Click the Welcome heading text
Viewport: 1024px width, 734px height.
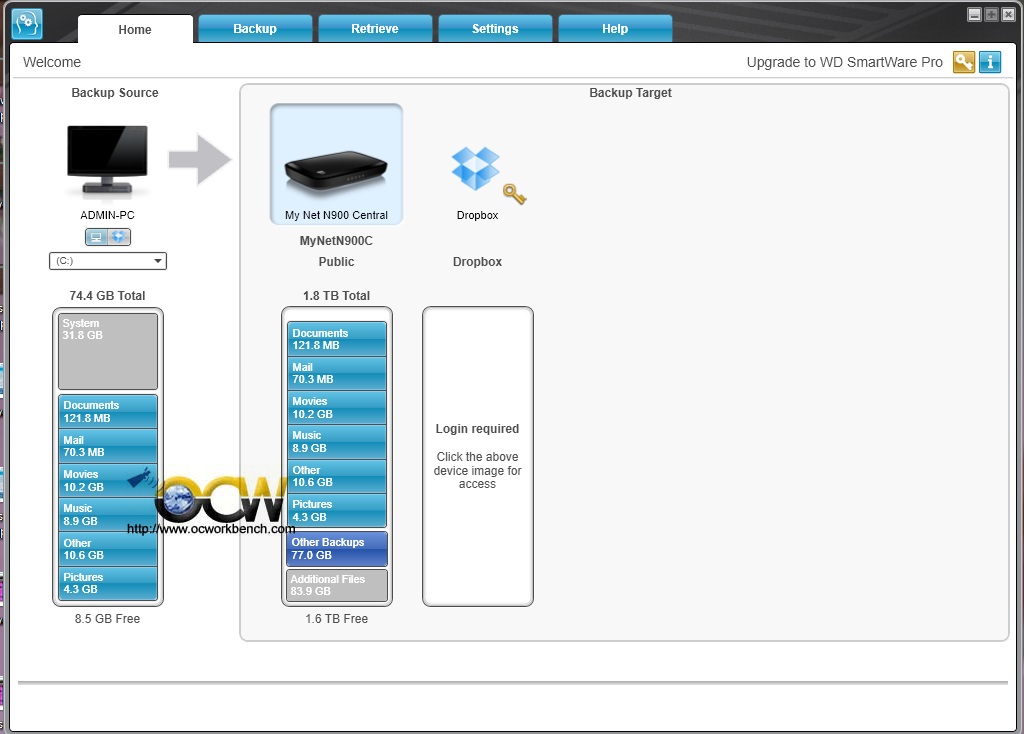point(52,62)
